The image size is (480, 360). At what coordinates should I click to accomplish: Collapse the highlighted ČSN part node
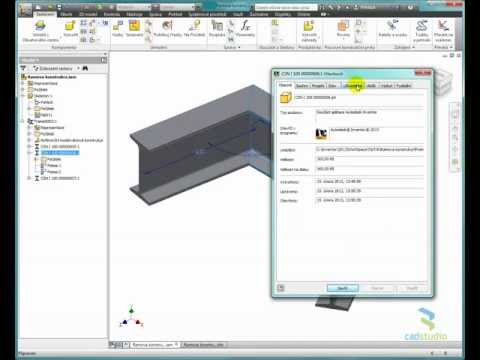coord(29,153)
